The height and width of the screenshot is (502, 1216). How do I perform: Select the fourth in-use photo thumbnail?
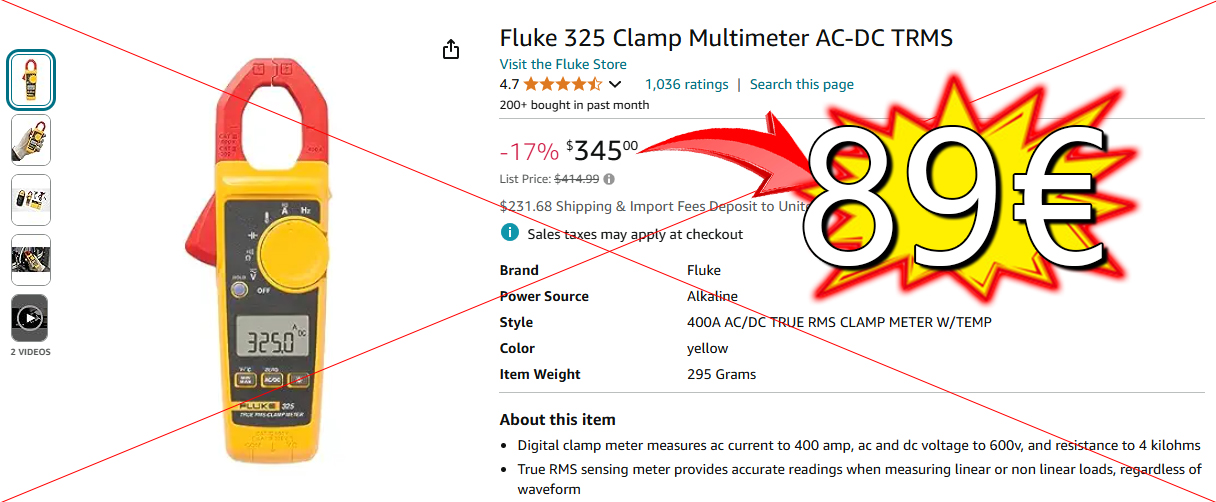(30, 260)
